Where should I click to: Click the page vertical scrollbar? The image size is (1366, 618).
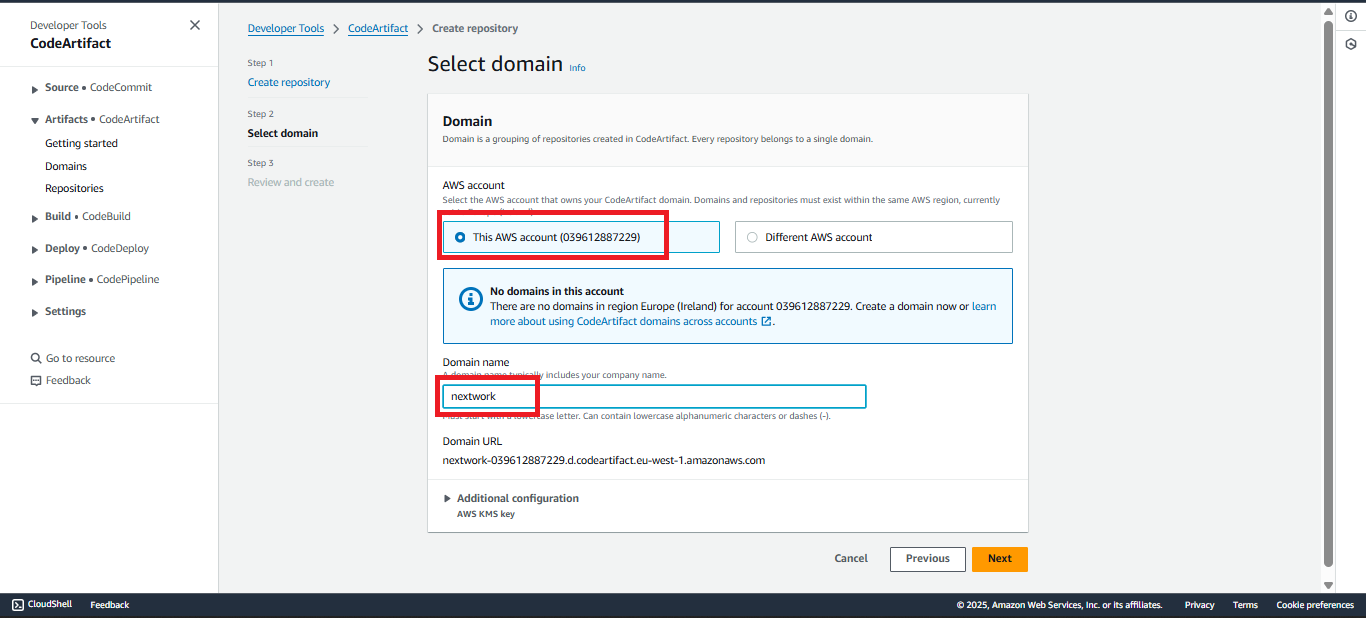[x=1328, y=293]
